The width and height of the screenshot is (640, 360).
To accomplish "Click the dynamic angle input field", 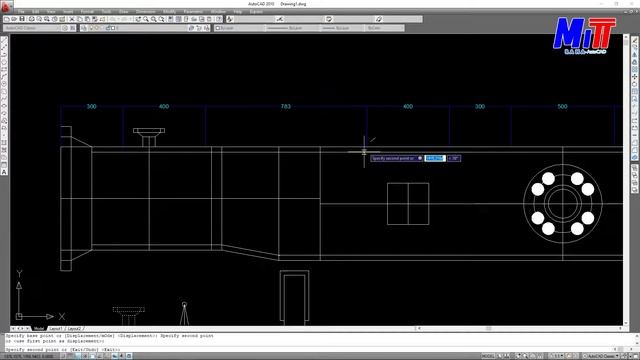I will click(x=454, y=158).
